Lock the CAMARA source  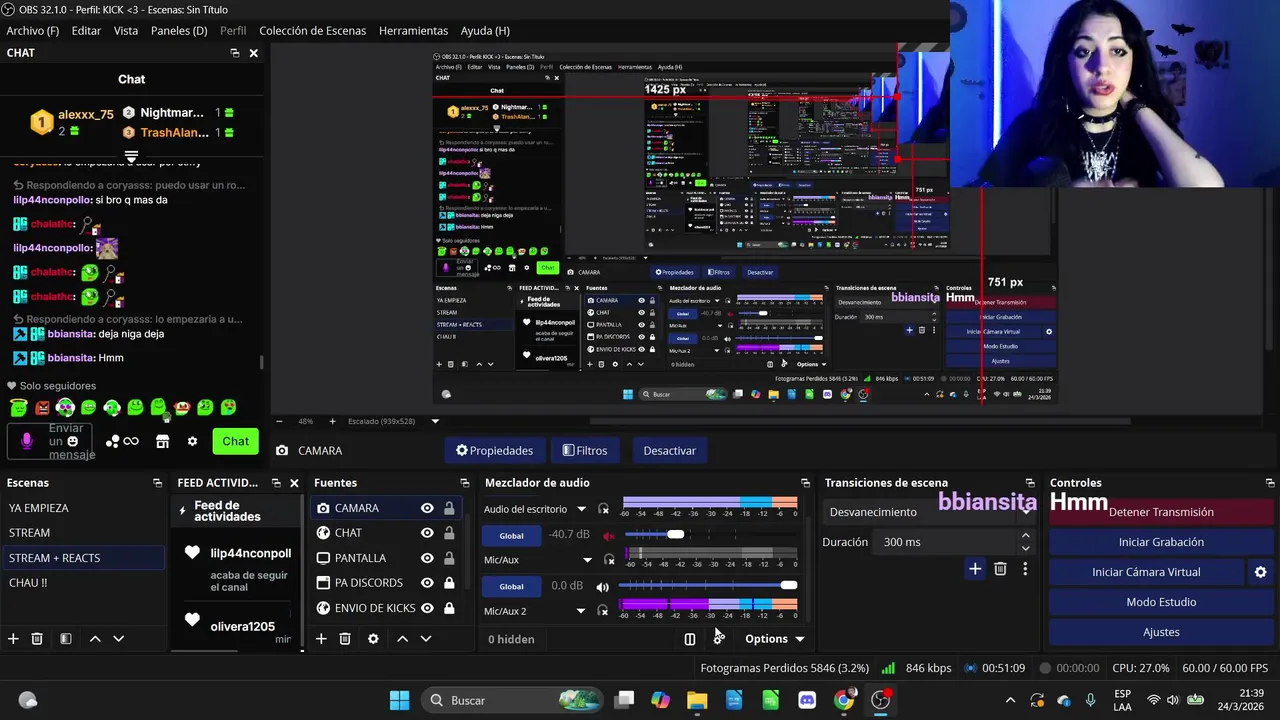449,508
